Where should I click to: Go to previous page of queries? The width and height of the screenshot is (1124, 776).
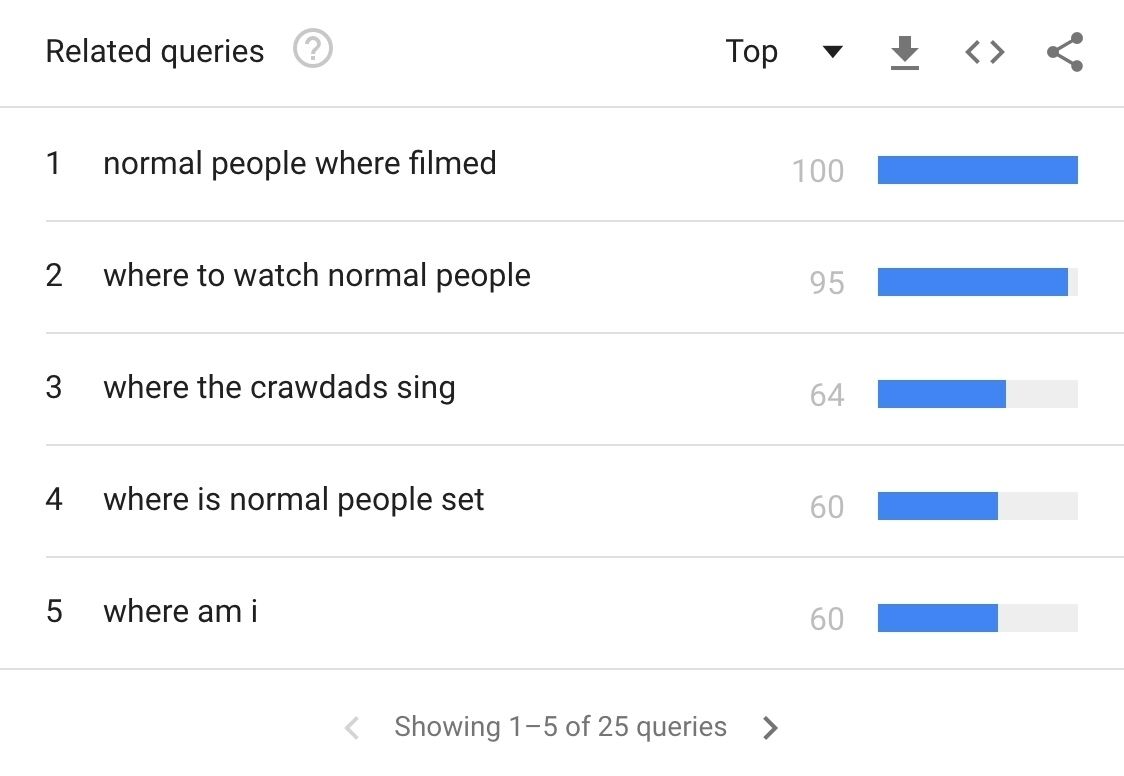[352, 728]
